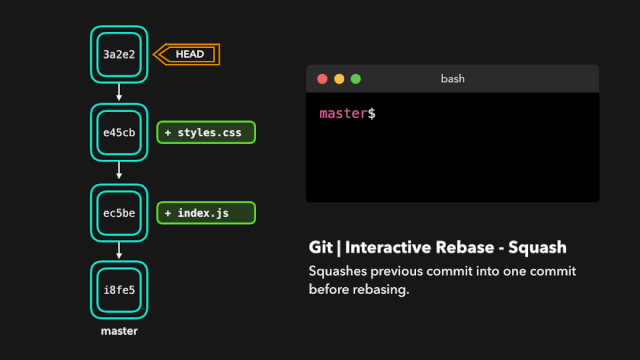Click the yellow minimize dot in terminal

[x=339, y=79]
